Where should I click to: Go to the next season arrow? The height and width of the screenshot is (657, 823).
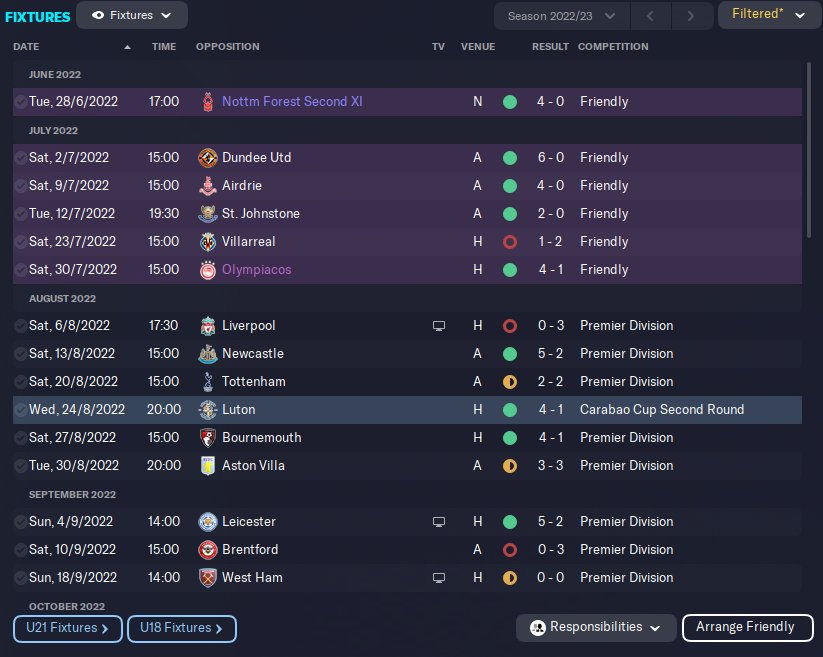(x=689, y=16)
